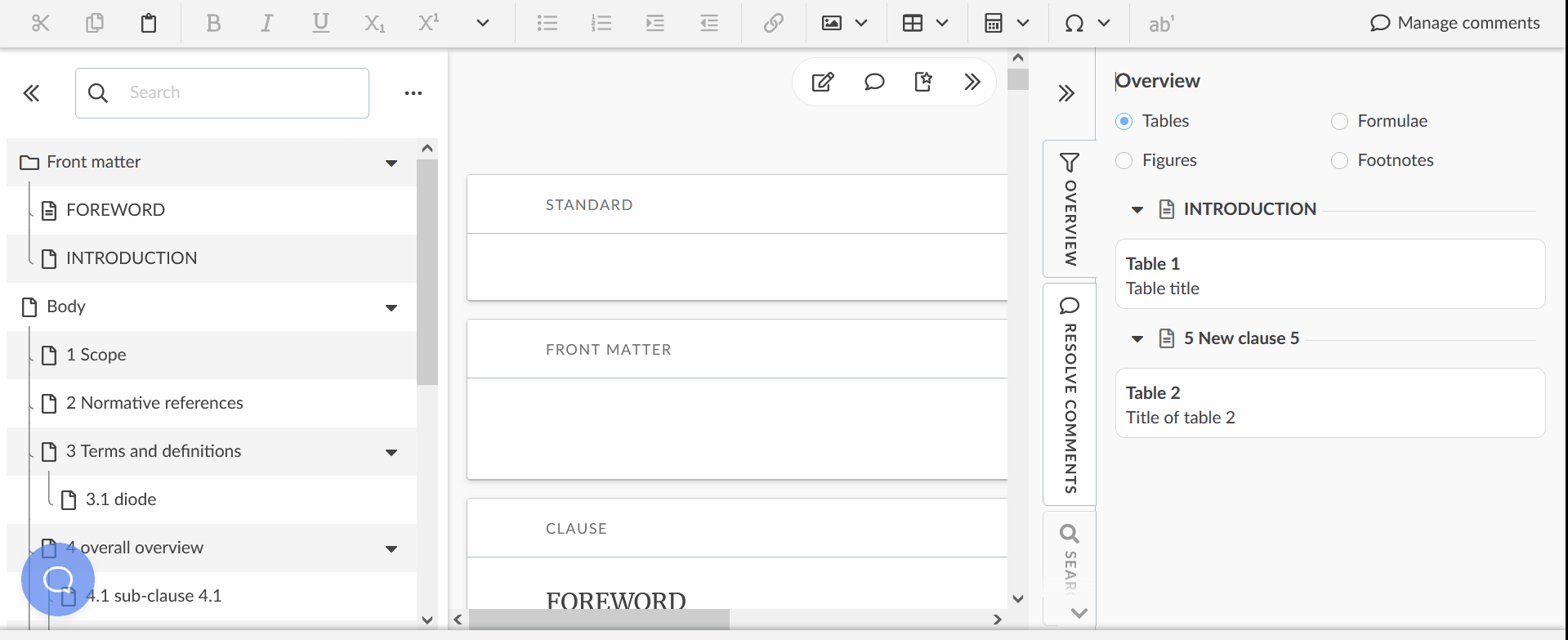Click the tree panel vertical scrollbar
The width and height of the screenshot is (1568, 640).
(427, 271)
